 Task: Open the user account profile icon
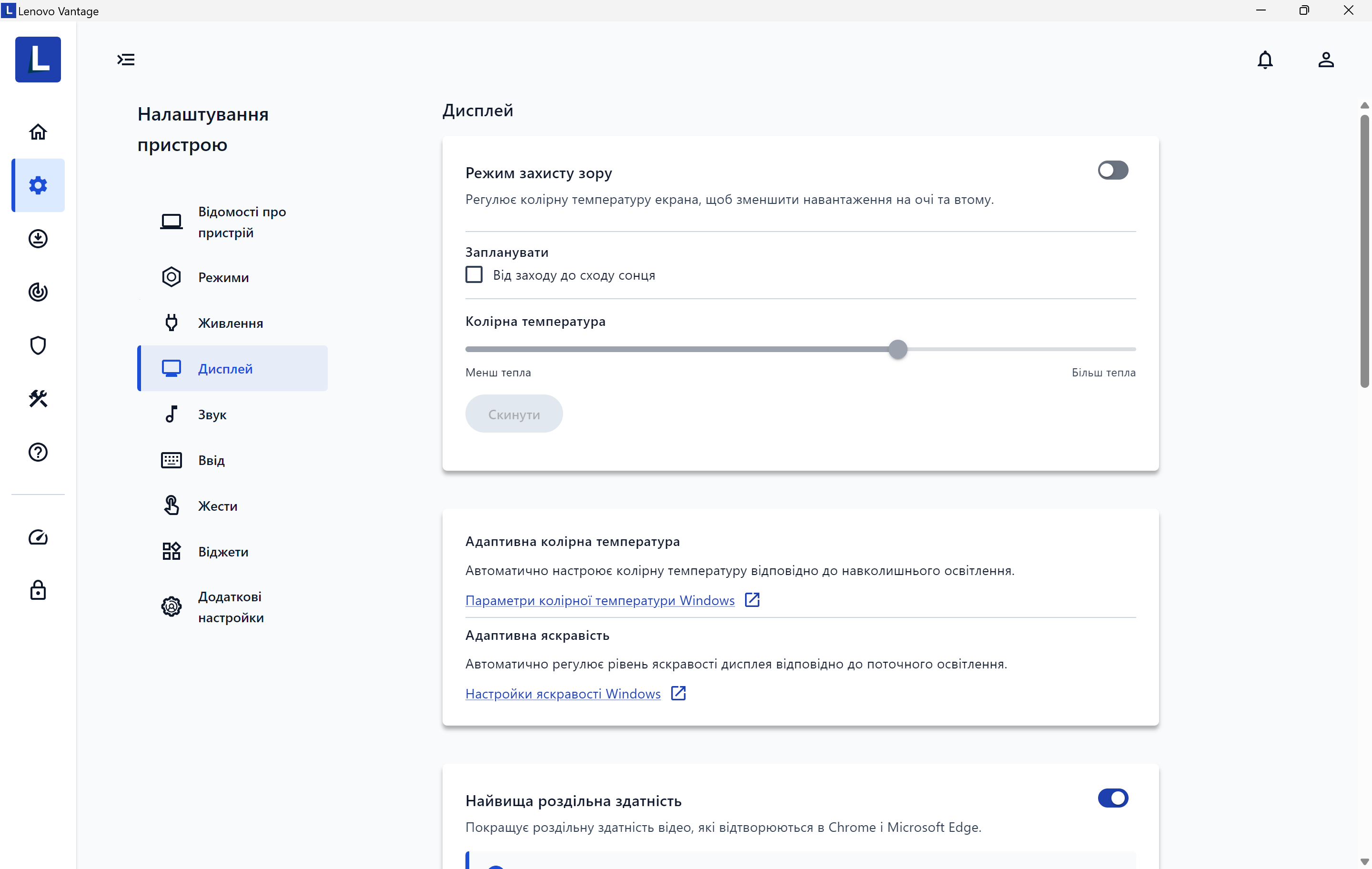(x=1325, y=60)
